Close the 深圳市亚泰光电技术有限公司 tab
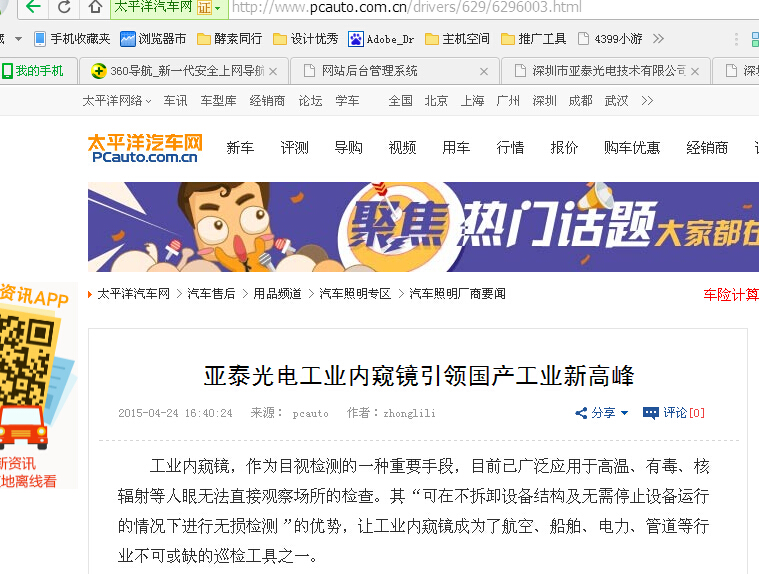Viewport: 759px width, 574px height. [x=695, y=72]
